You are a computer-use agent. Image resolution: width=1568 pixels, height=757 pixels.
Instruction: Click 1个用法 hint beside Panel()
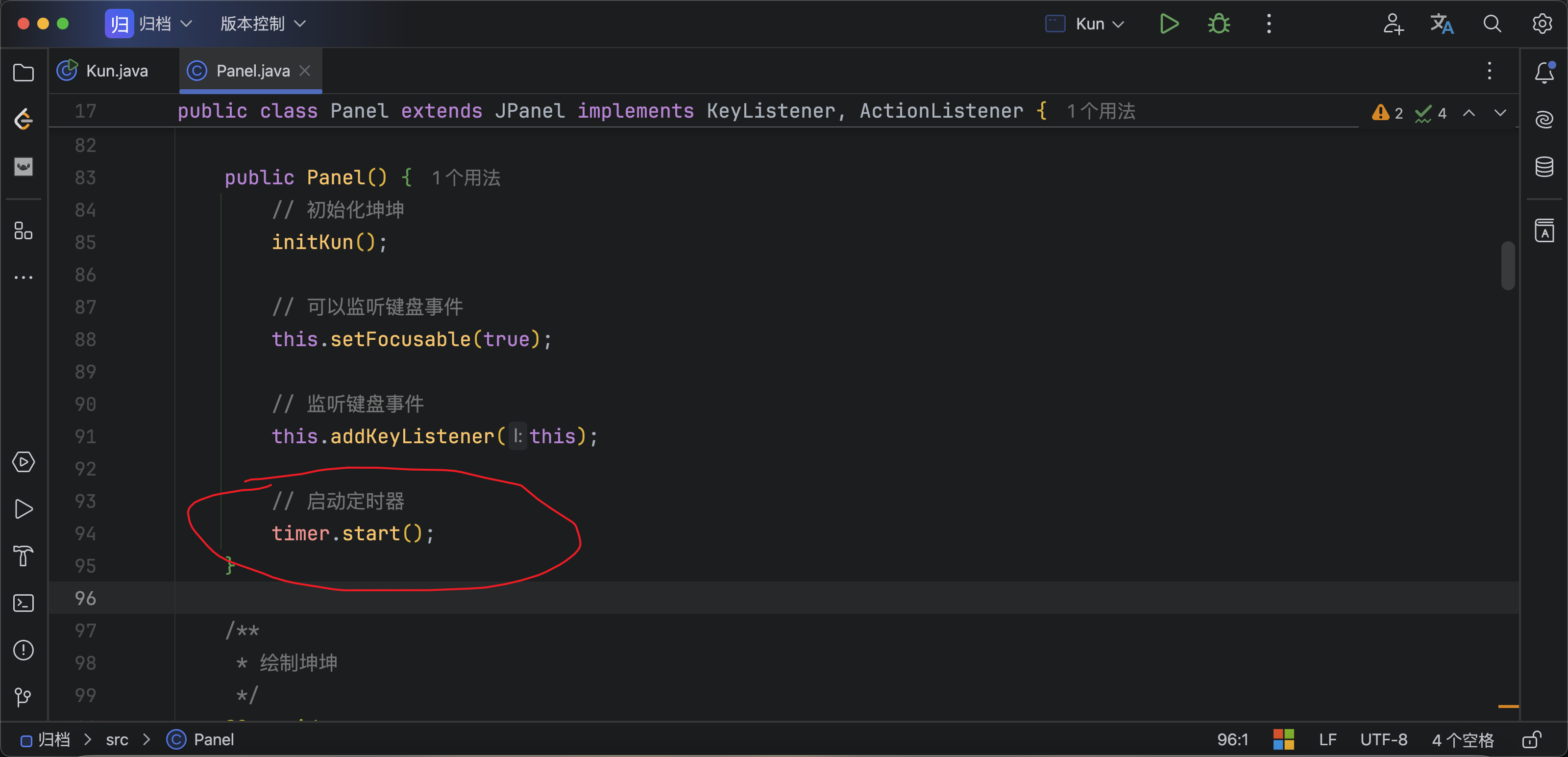click(x=465, y=178)
